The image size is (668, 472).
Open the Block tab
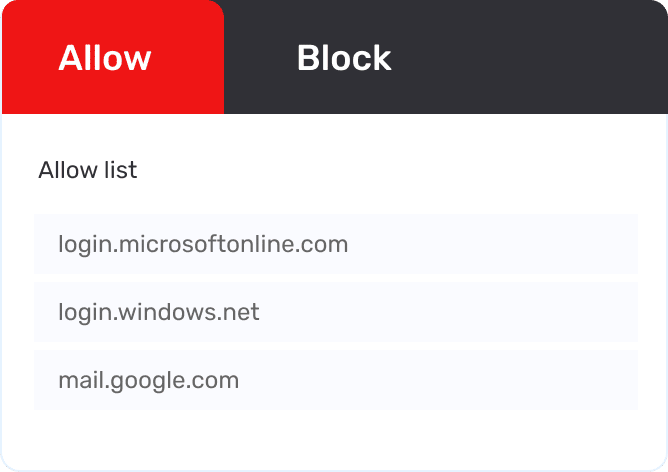(x=343, y=58)
